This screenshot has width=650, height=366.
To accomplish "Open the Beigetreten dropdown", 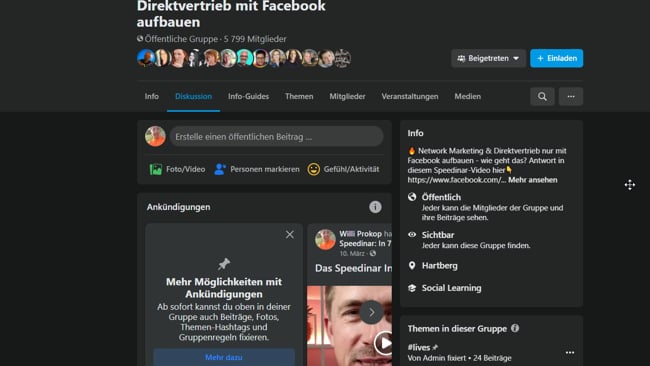I will (x=488, y=58).
